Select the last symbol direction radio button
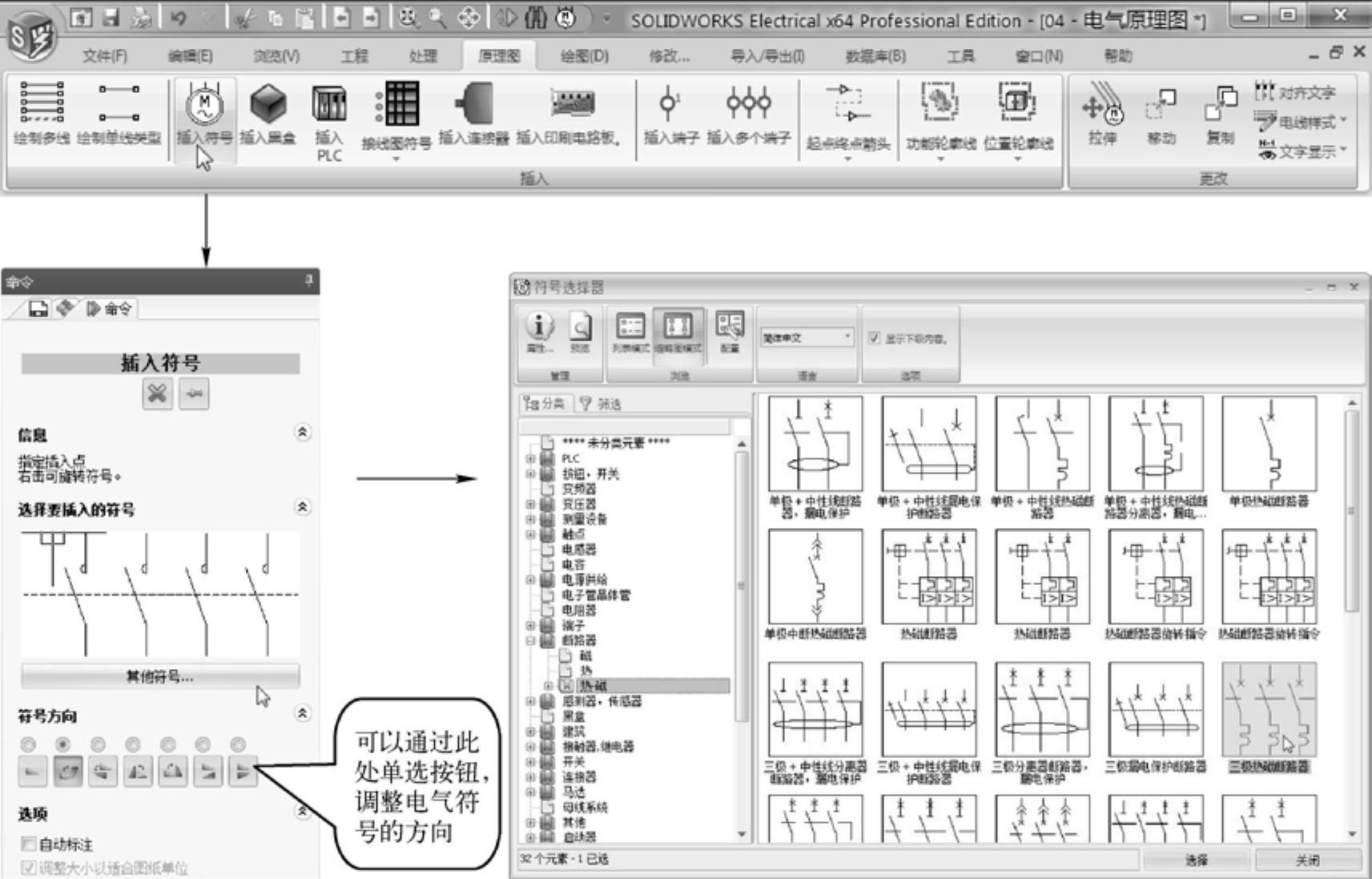 pos(238,744)
